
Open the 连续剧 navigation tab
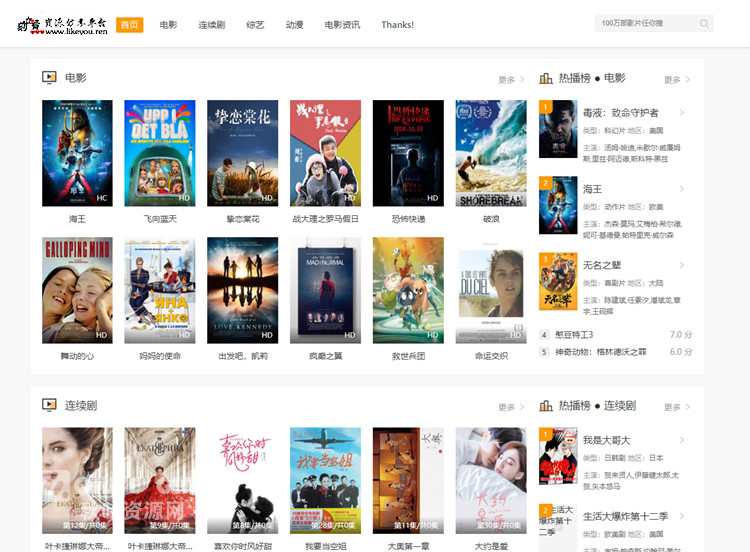[x=212, y=25]
